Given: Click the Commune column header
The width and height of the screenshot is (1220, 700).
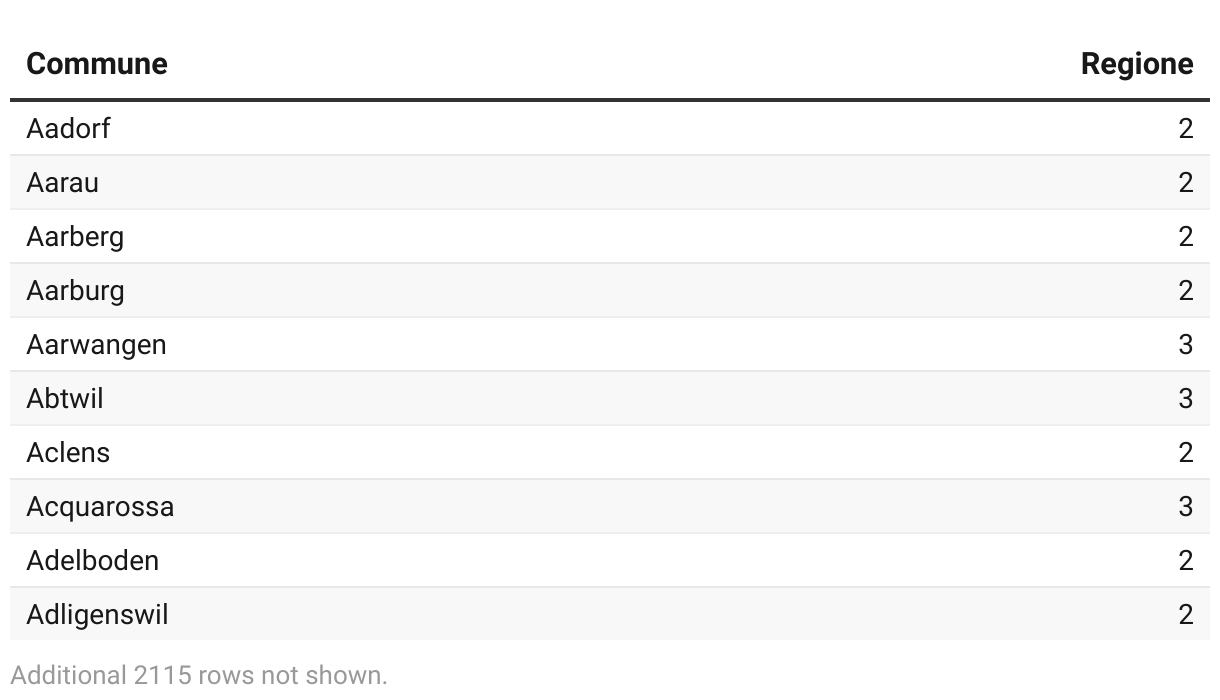Looking at the screenshot, I should (97, 64).
